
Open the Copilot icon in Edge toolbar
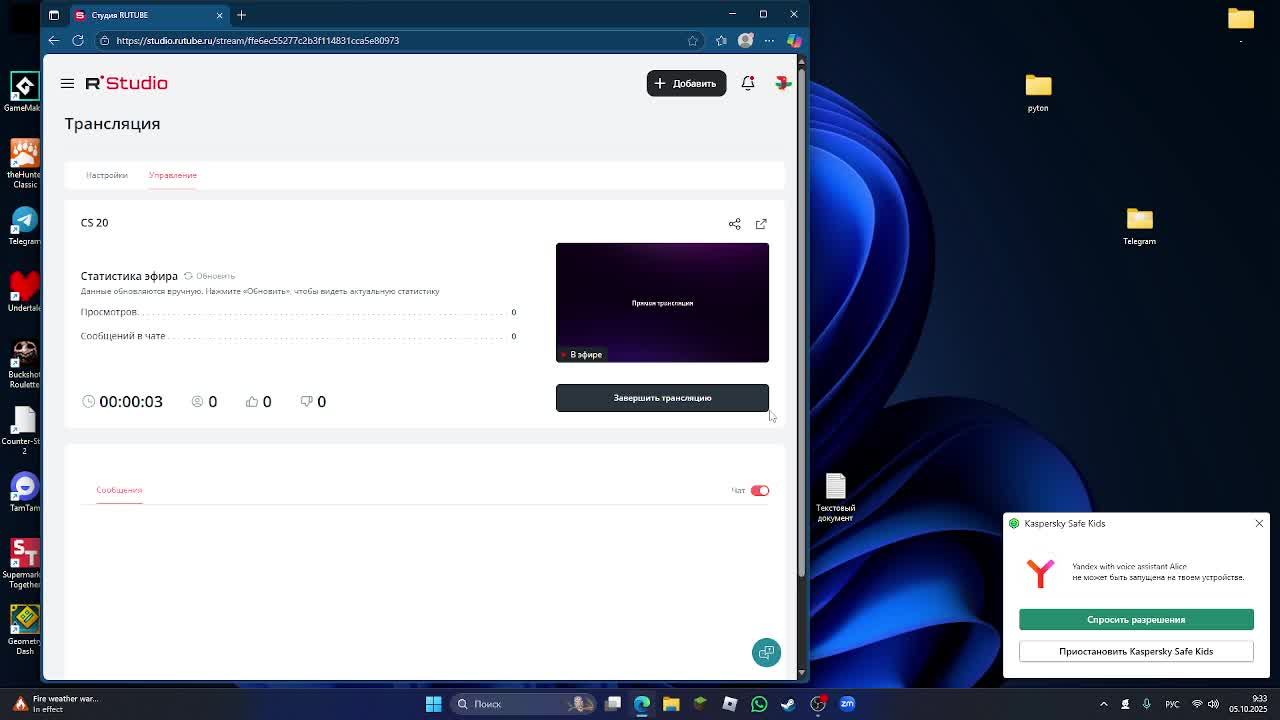pyautogui.click(x=794, y=40)
